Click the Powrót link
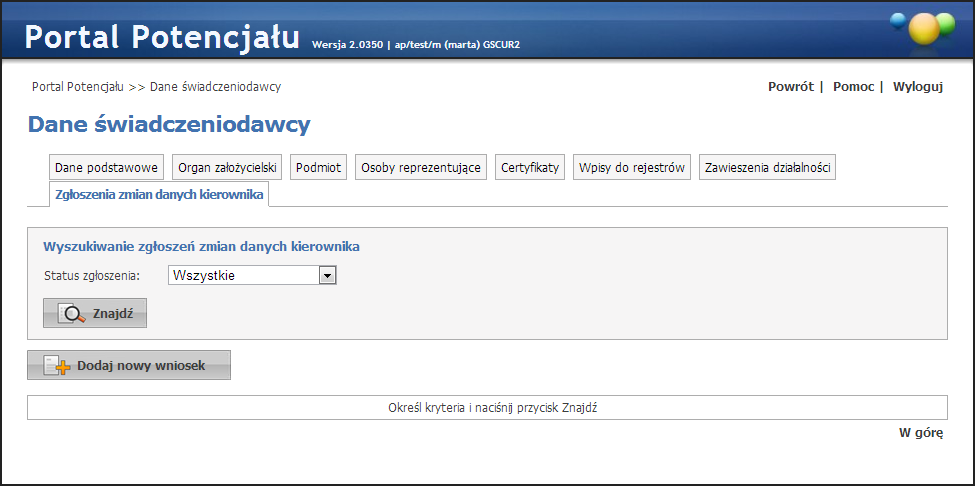Viewport: 975px width, 486px height. click(x=790, y=87)
